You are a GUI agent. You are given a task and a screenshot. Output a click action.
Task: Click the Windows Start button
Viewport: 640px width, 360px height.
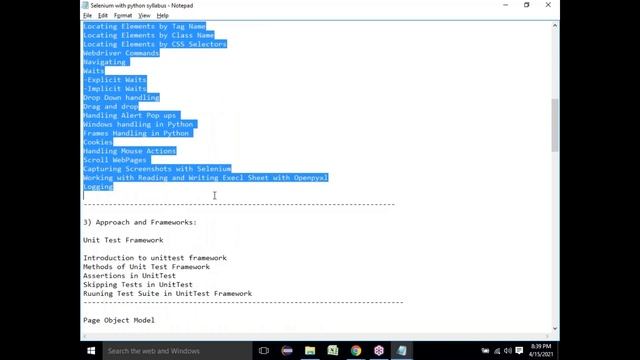pyautogui.click(x=91, y=351)
